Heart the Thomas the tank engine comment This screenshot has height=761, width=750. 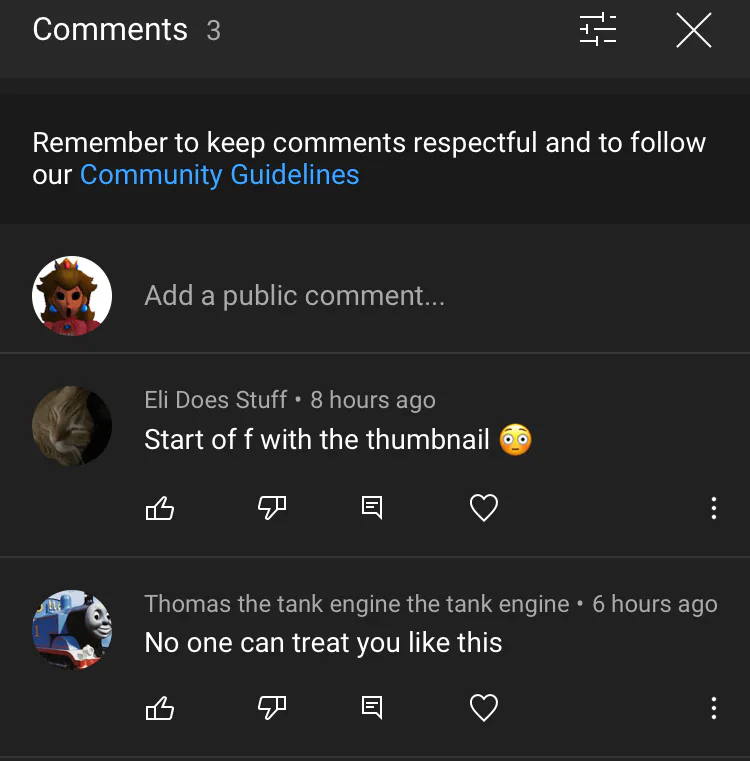tap(484, 709)
